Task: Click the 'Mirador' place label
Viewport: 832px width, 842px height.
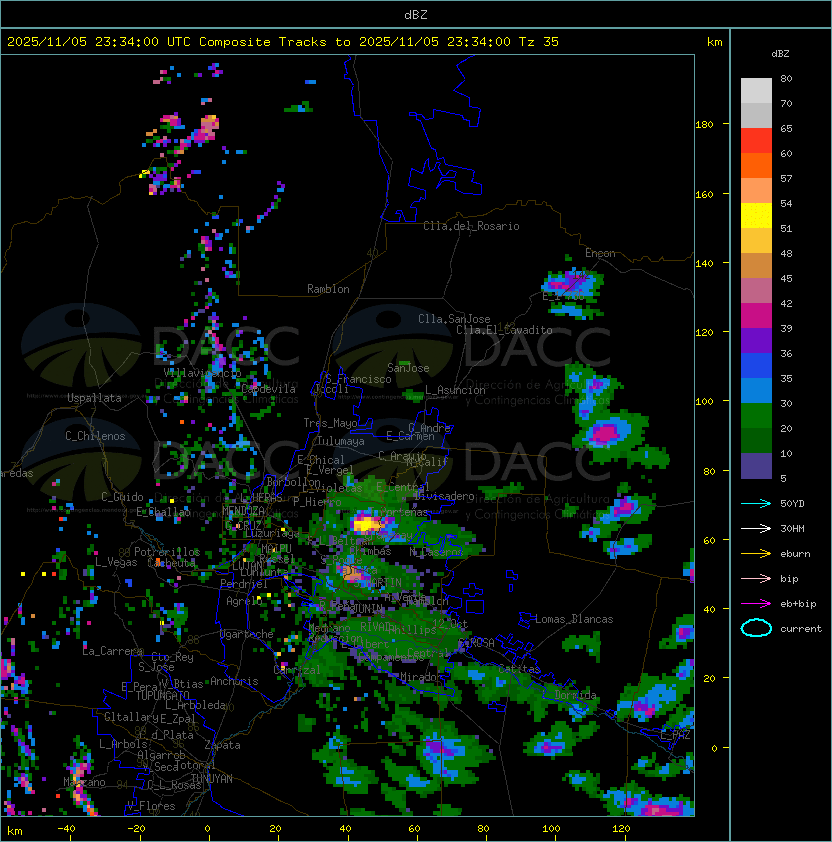Action: (x=421, y=677)
